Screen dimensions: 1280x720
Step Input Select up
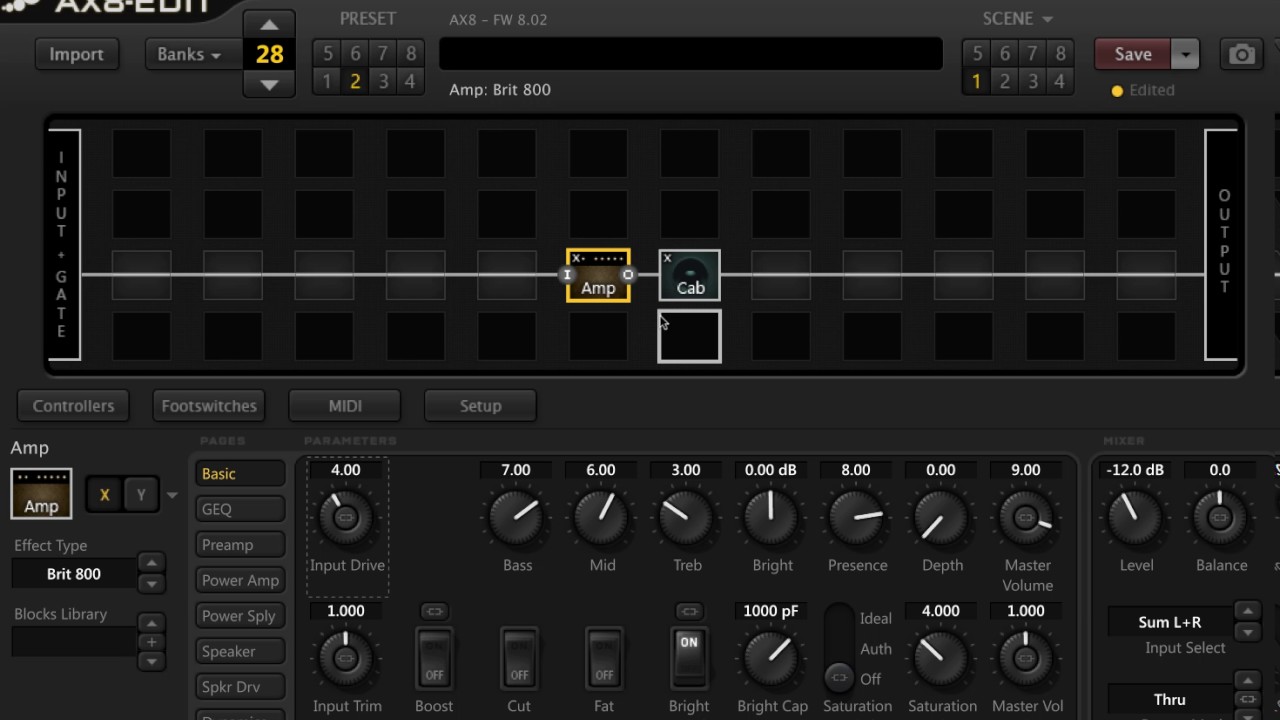[x=1247, y=611]
